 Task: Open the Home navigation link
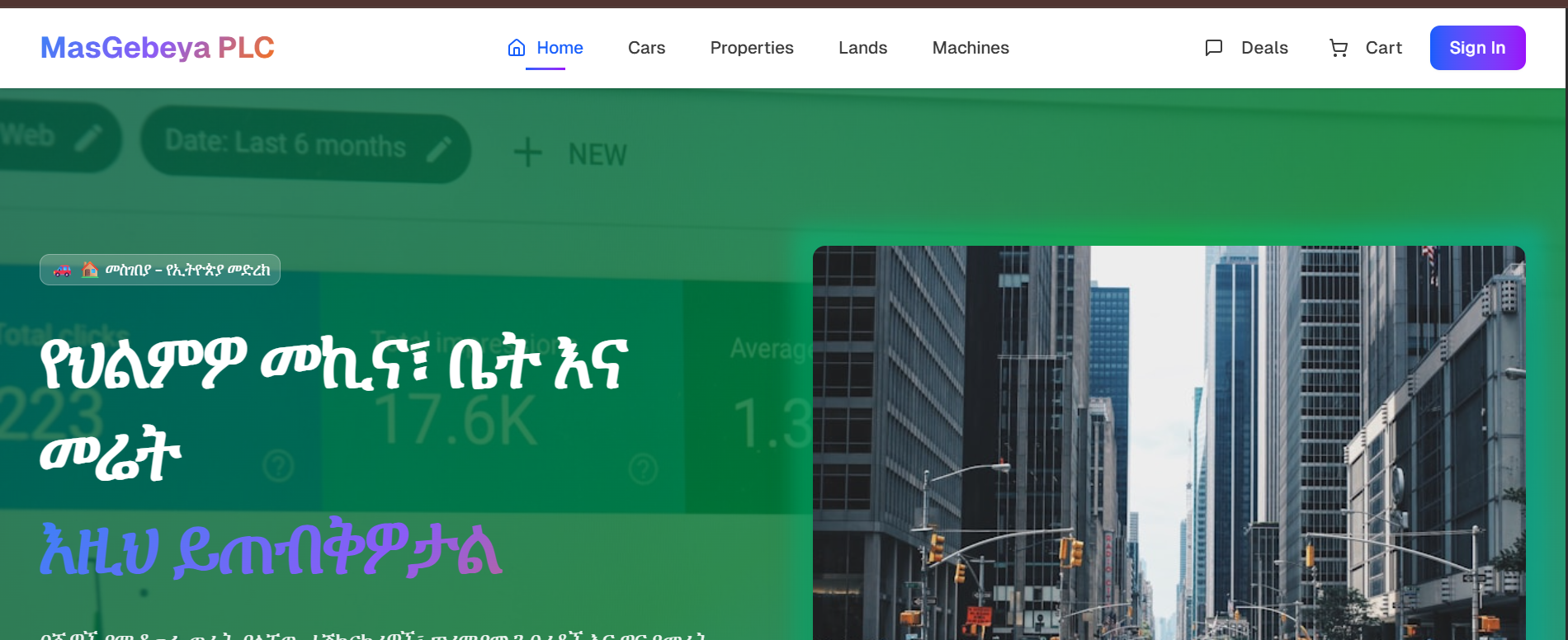(x=560, y=48)
